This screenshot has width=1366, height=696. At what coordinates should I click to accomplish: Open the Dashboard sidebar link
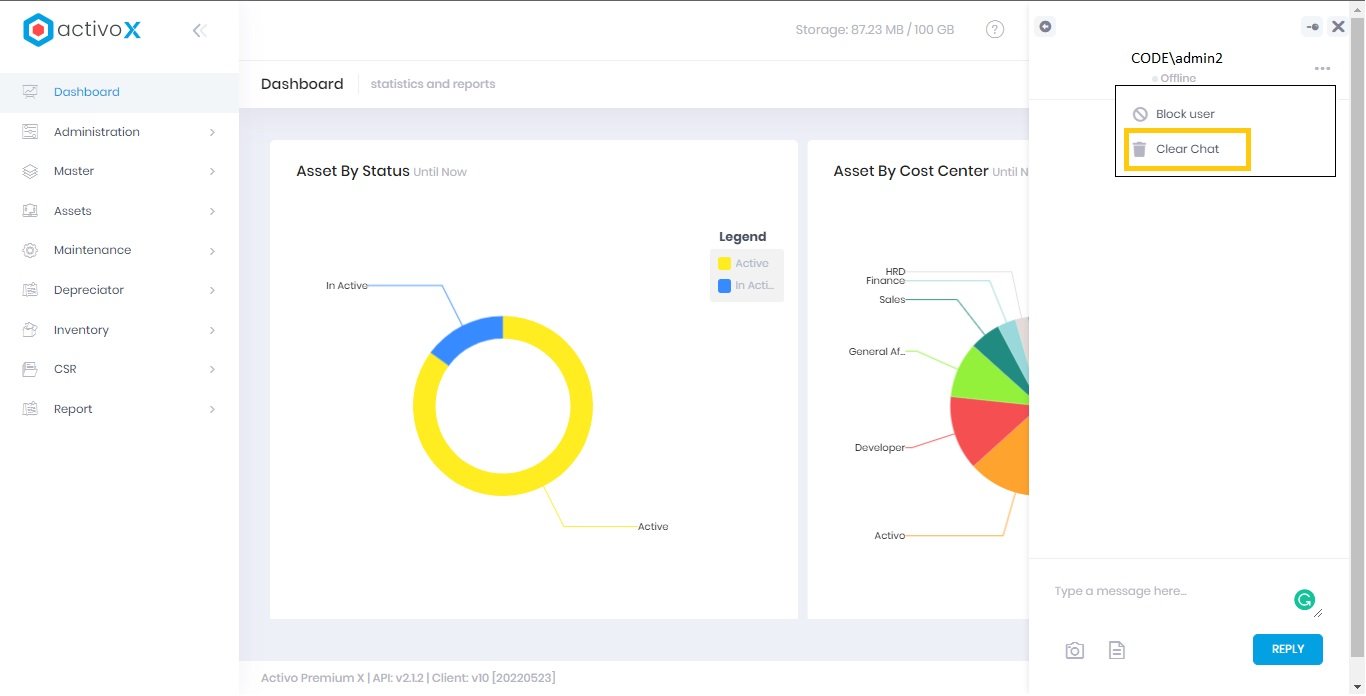[x=87, y=92]
